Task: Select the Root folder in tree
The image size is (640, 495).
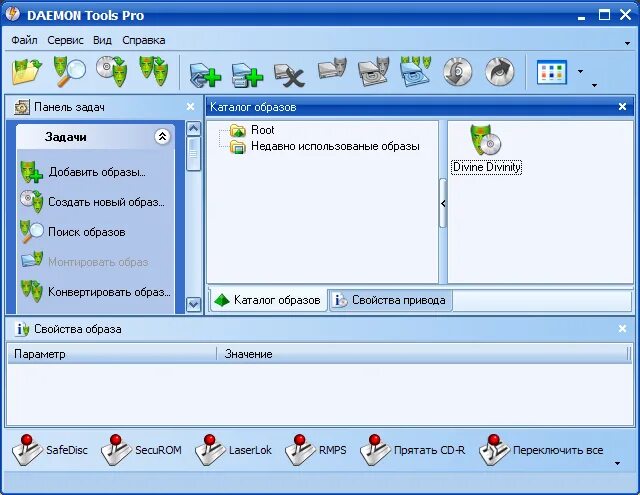Action: [262, 130]
